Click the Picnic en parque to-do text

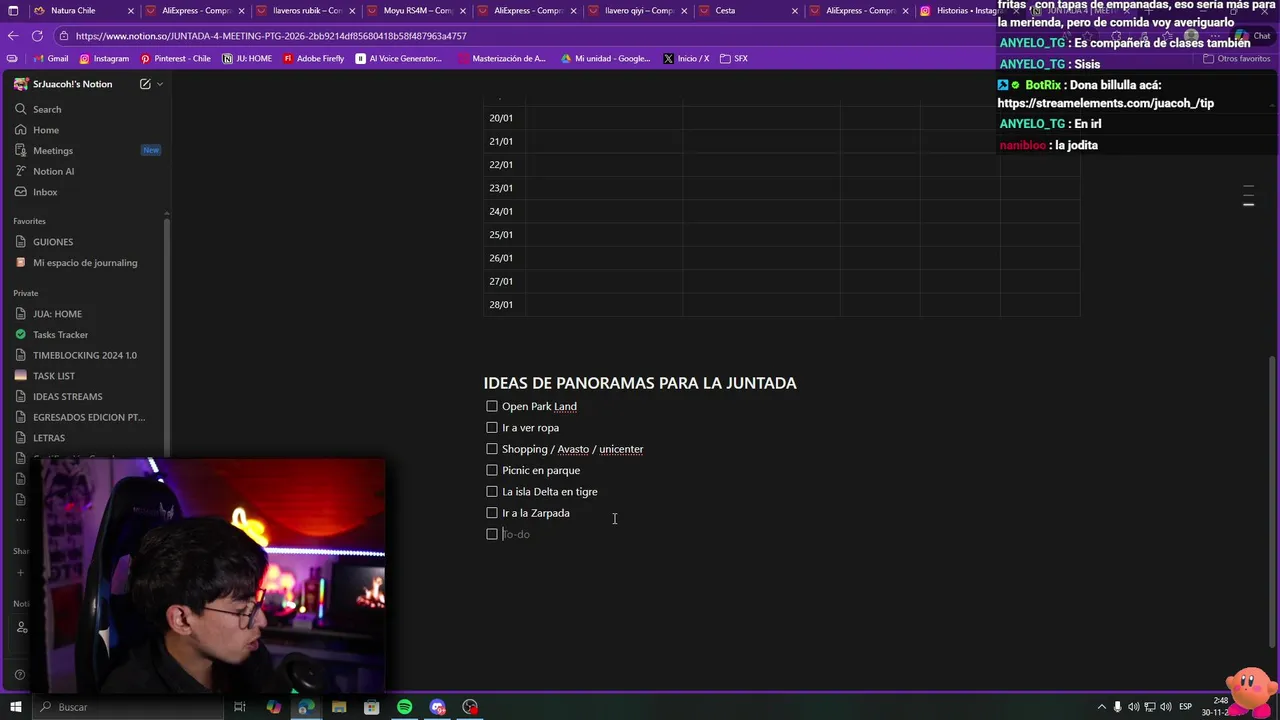(x=541, y=470)
